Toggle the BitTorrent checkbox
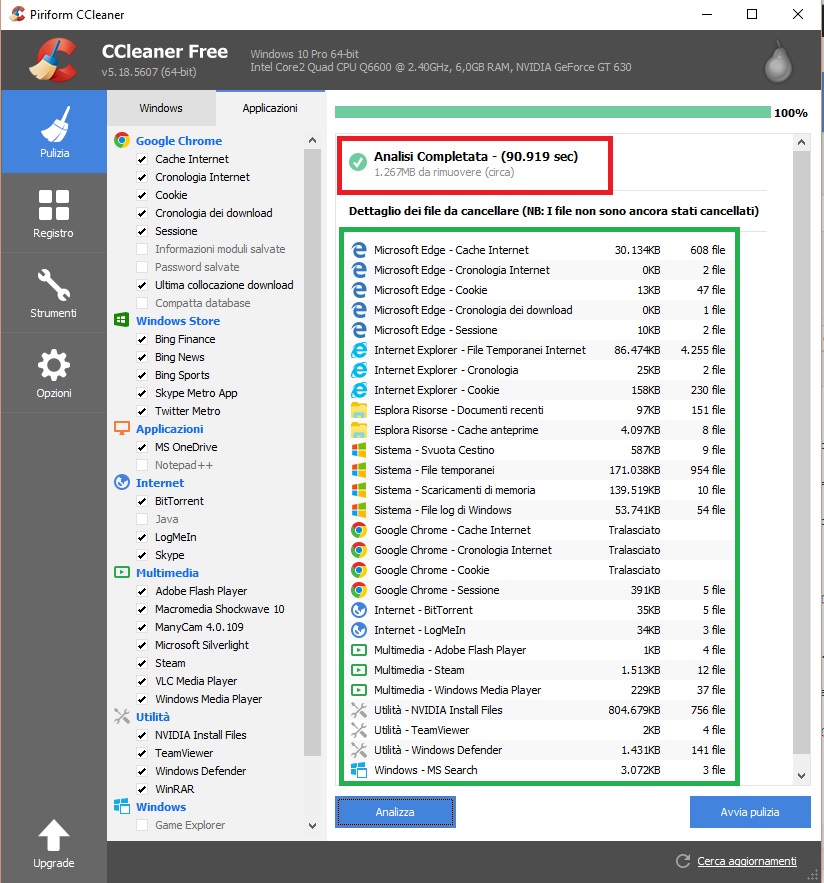 pyautogui.click(x=142, y=501)
